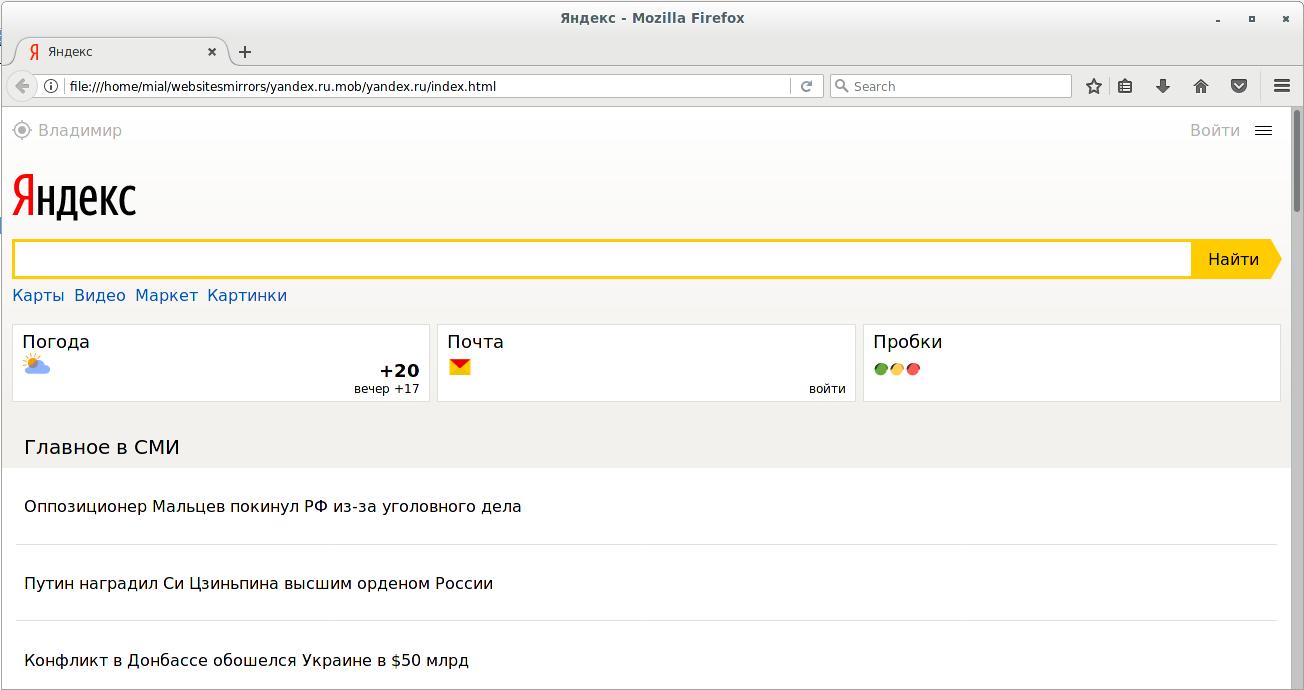This screenshot has height=690, width=1304.
Task: Click the Пробки traffic lights icon
Action: 897,368
